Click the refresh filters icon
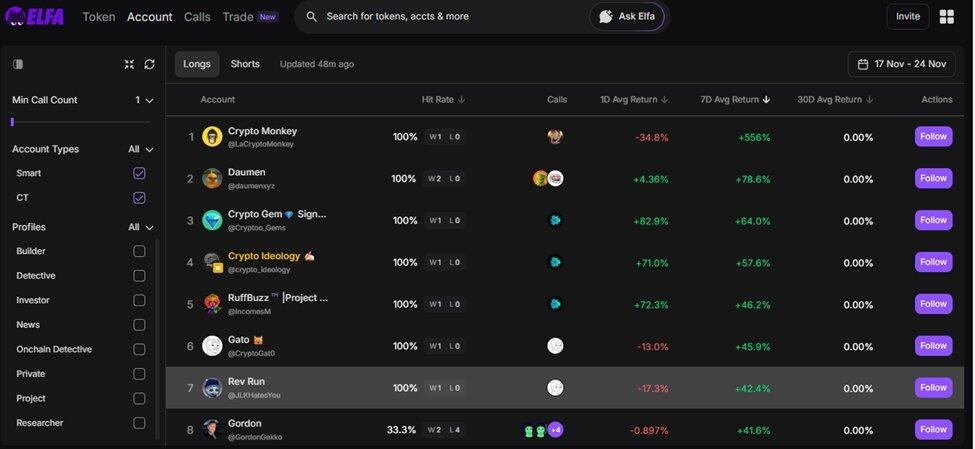The height and width of the screenshot is (449, 975). pyautogui.click(x=149, y=64)
